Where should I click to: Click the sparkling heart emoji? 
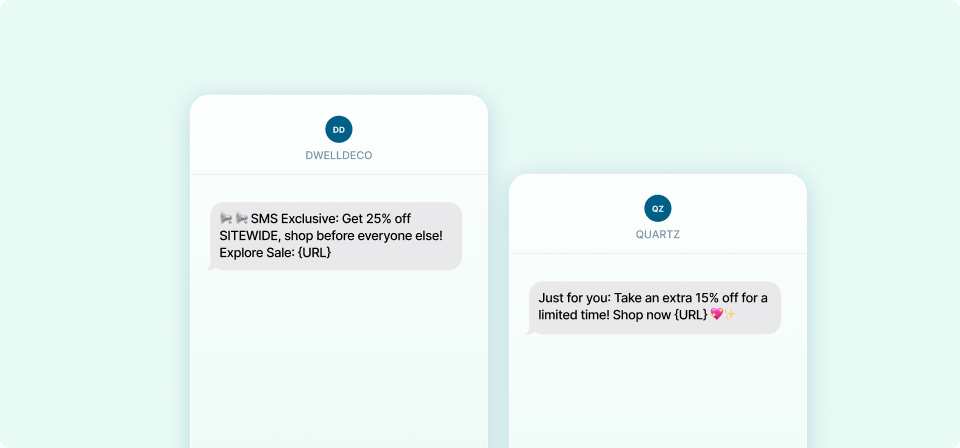[x=715, y=315]
